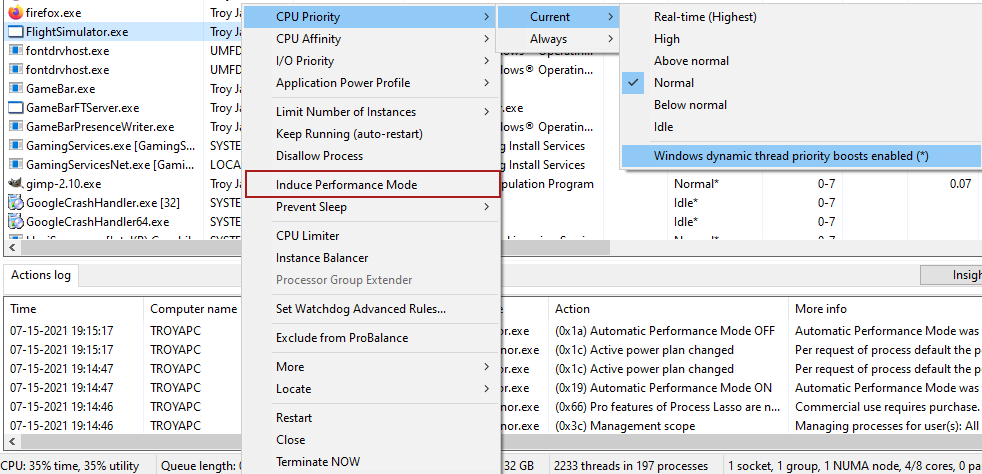Click the GameBar.exe process icon

pos(16,89)
